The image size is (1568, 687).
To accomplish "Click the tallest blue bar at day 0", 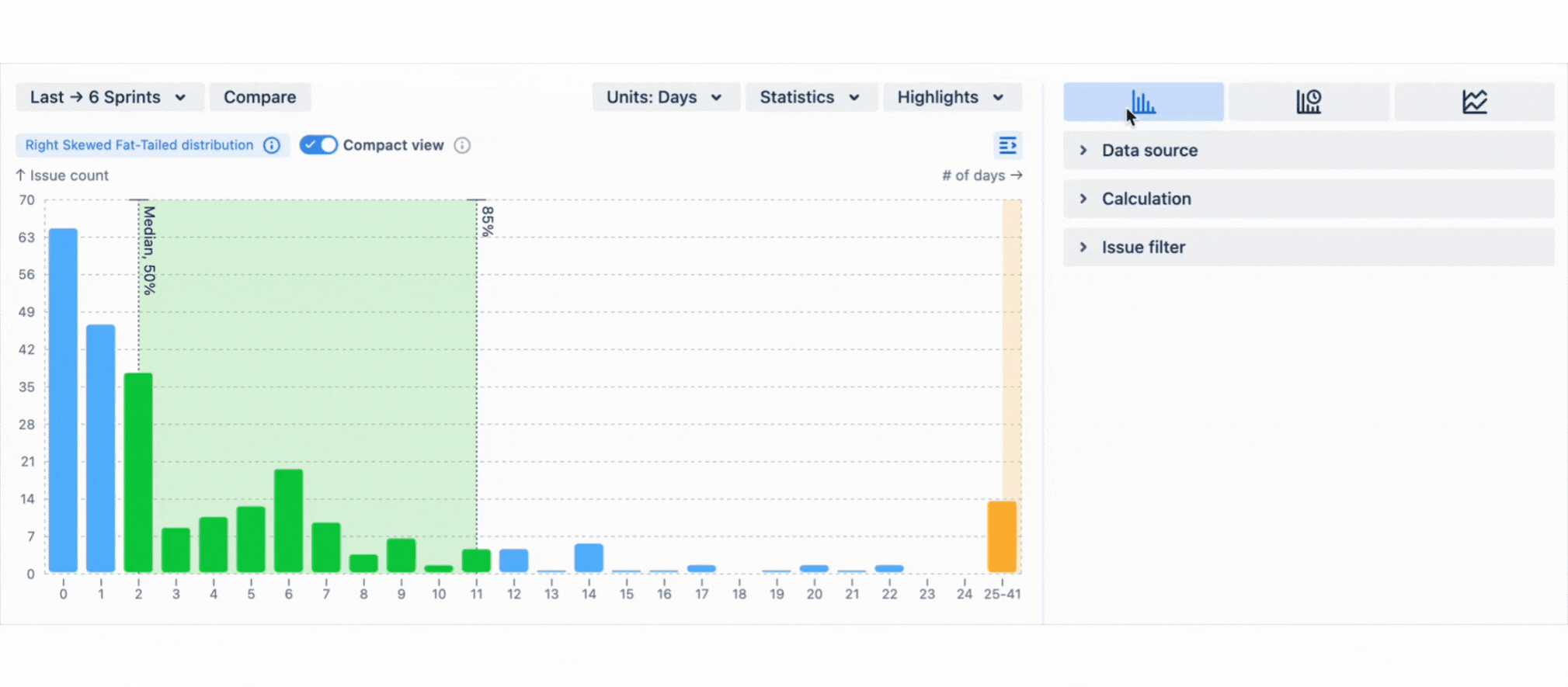I will coord(63,401).
